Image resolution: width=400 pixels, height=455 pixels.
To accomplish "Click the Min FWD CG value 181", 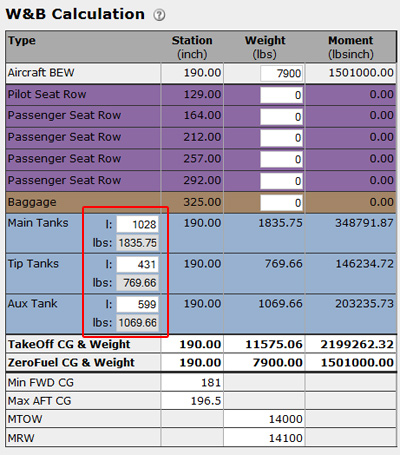I will 211,383.
